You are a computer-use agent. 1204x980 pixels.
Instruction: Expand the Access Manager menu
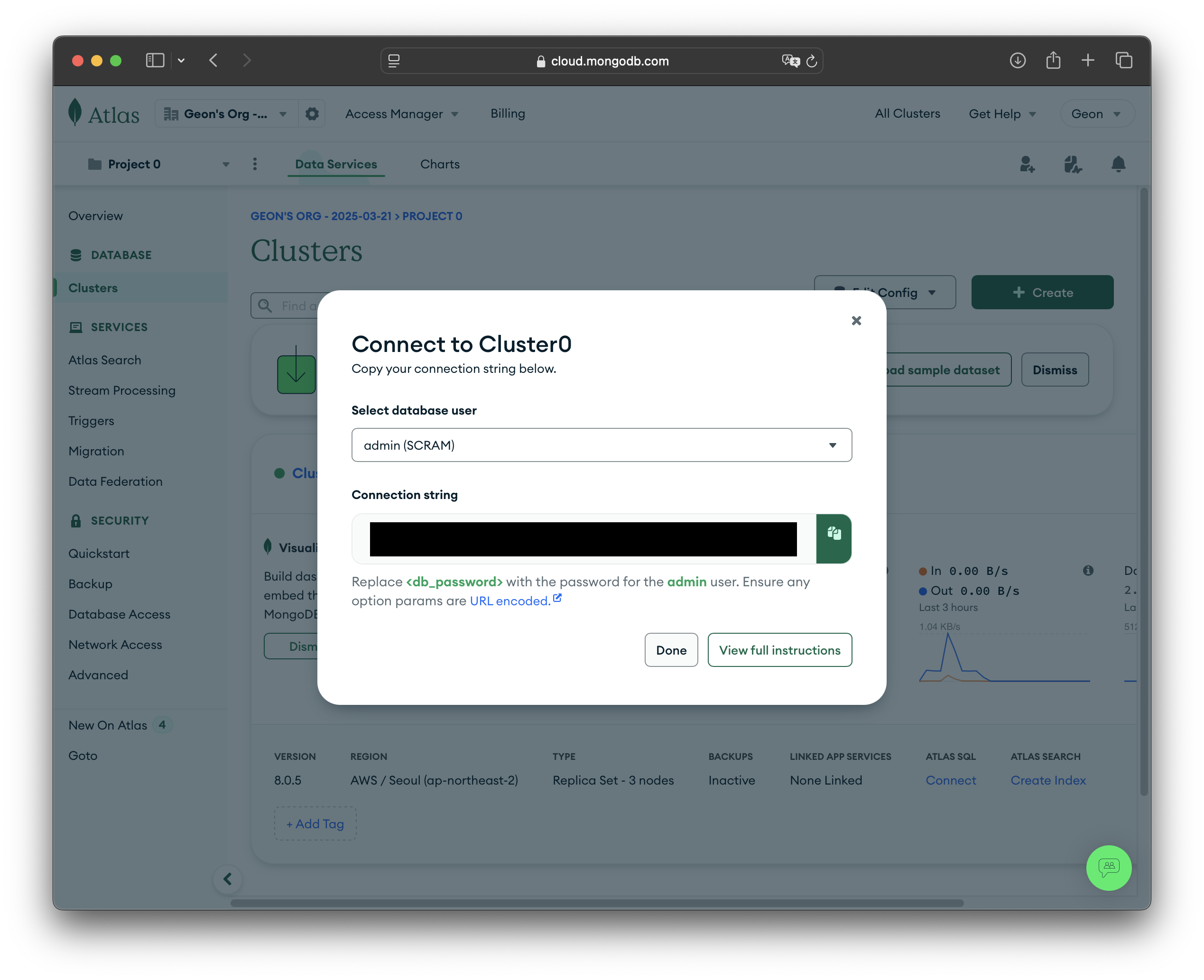click(x=401, y=114)
